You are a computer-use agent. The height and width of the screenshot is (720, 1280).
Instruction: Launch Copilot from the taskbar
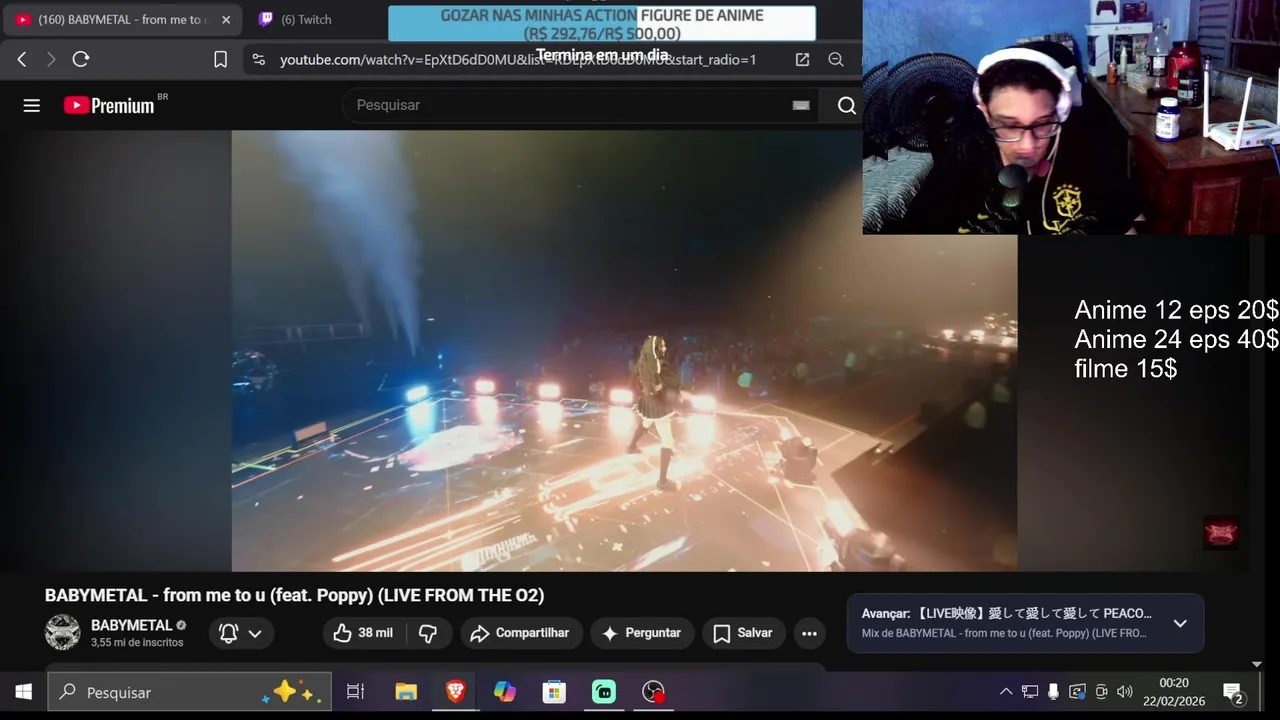tap(505, 692)
